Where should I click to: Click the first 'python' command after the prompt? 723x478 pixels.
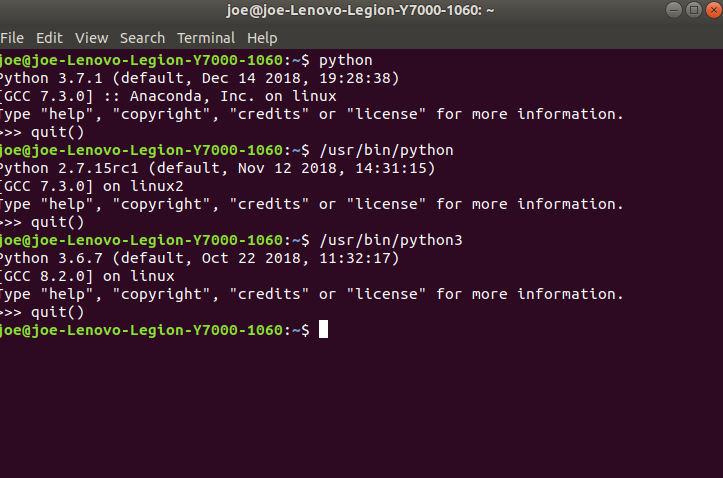point(346,60)
